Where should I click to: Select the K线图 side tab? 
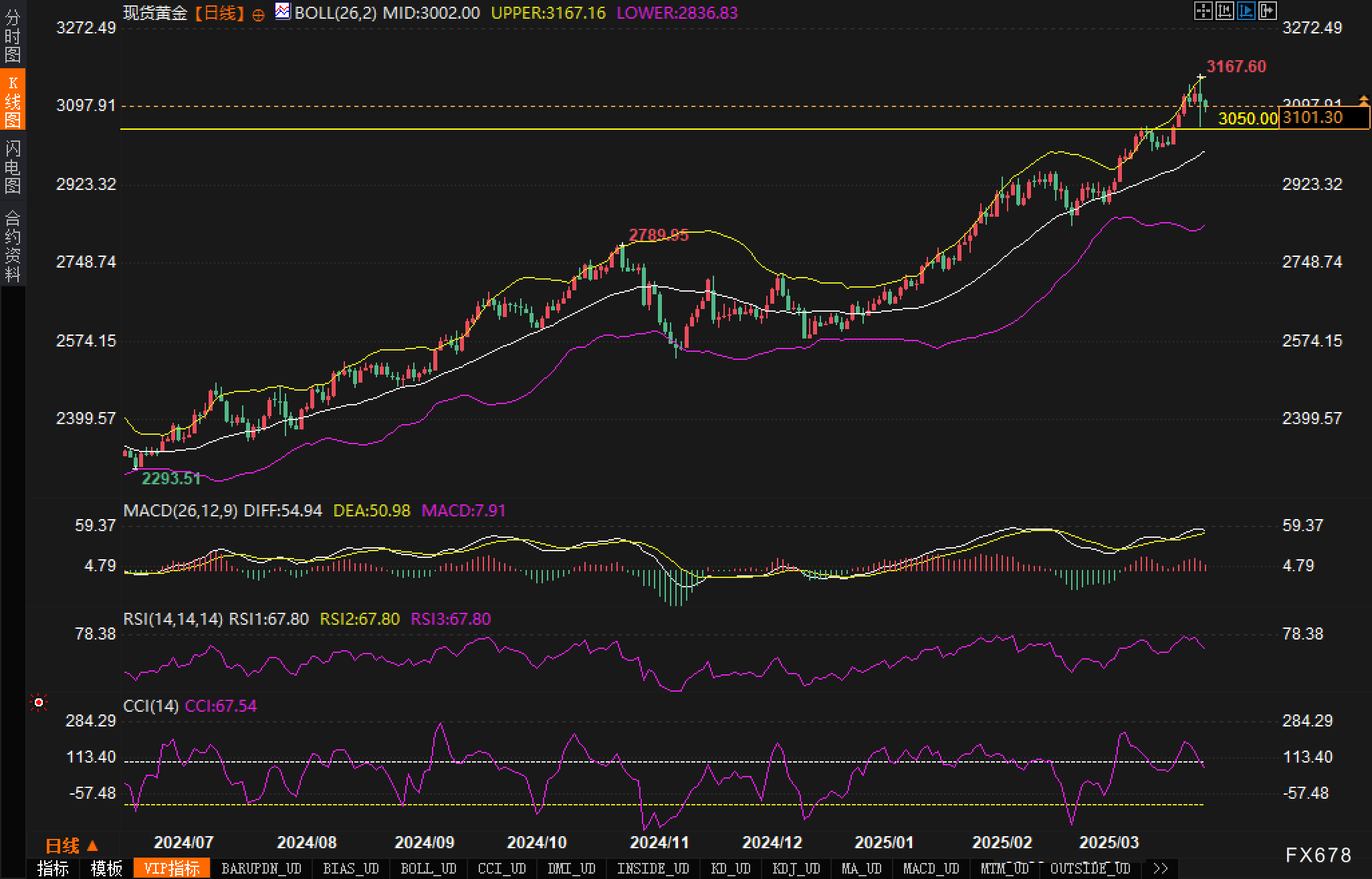tap(13, 101)
